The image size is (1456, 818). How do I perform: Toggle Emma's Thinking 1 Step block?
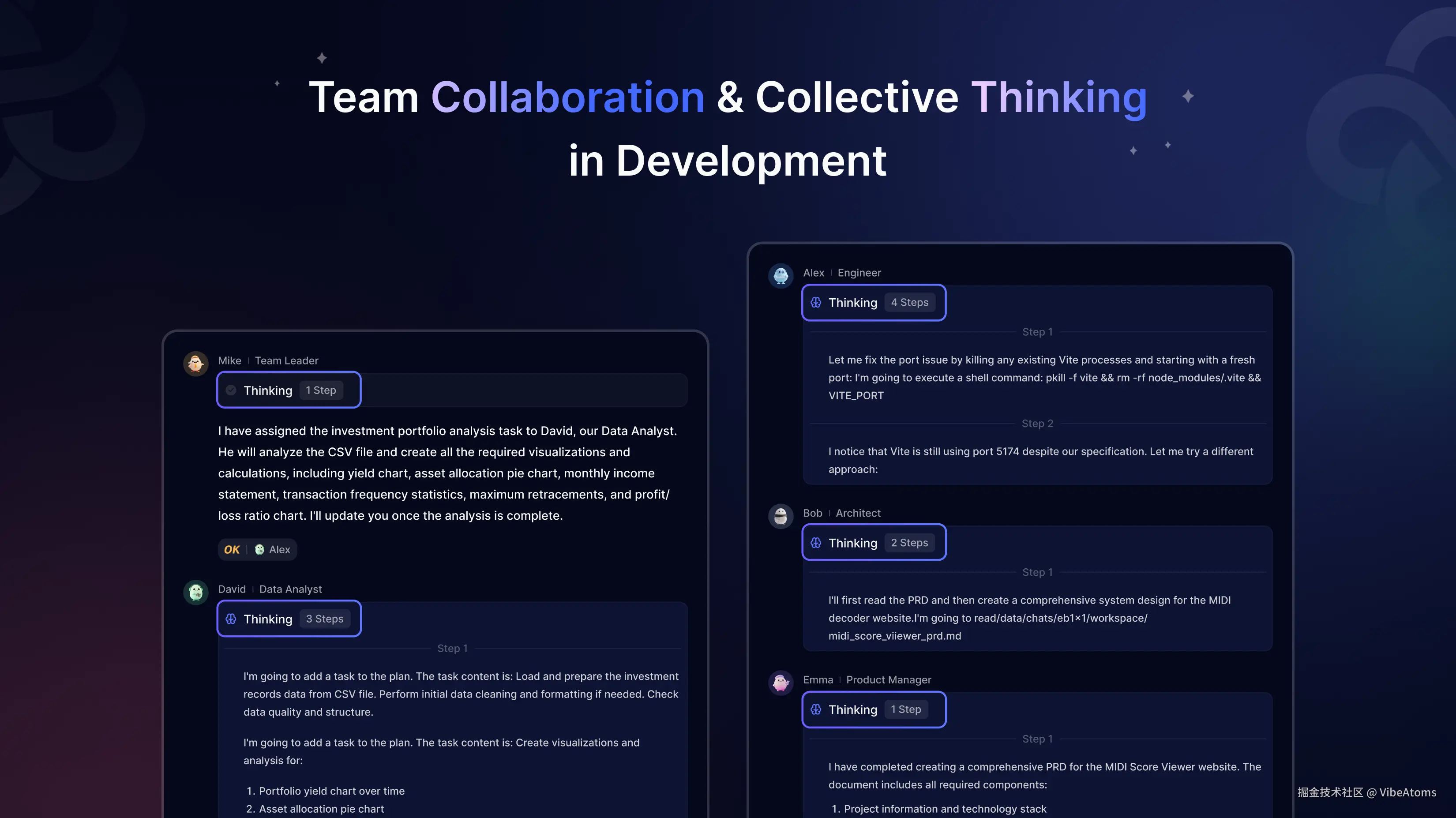[x=852, y=709]
